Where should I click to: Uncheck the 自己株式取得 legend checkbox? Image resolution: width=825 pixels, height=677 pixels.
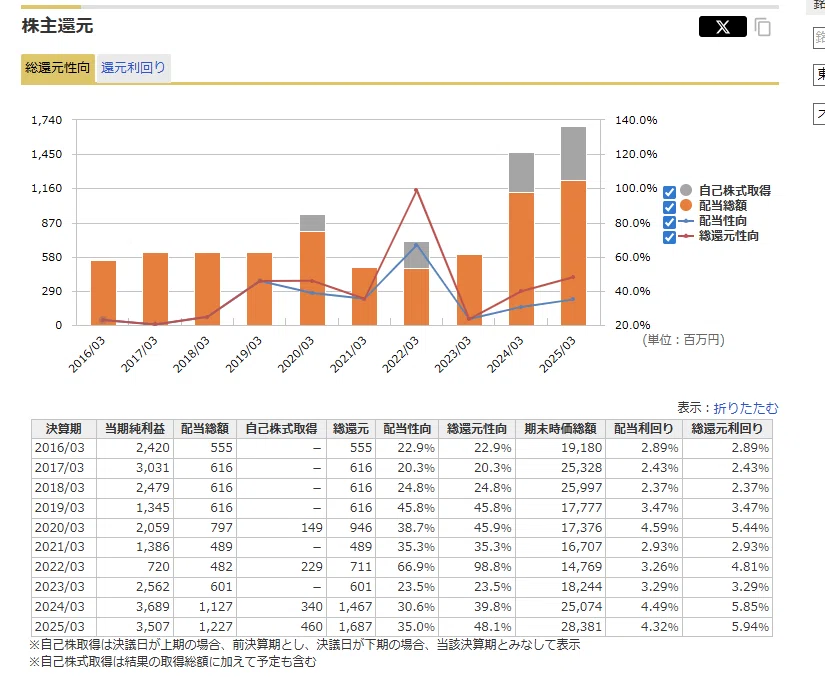[x=669, y=192]
